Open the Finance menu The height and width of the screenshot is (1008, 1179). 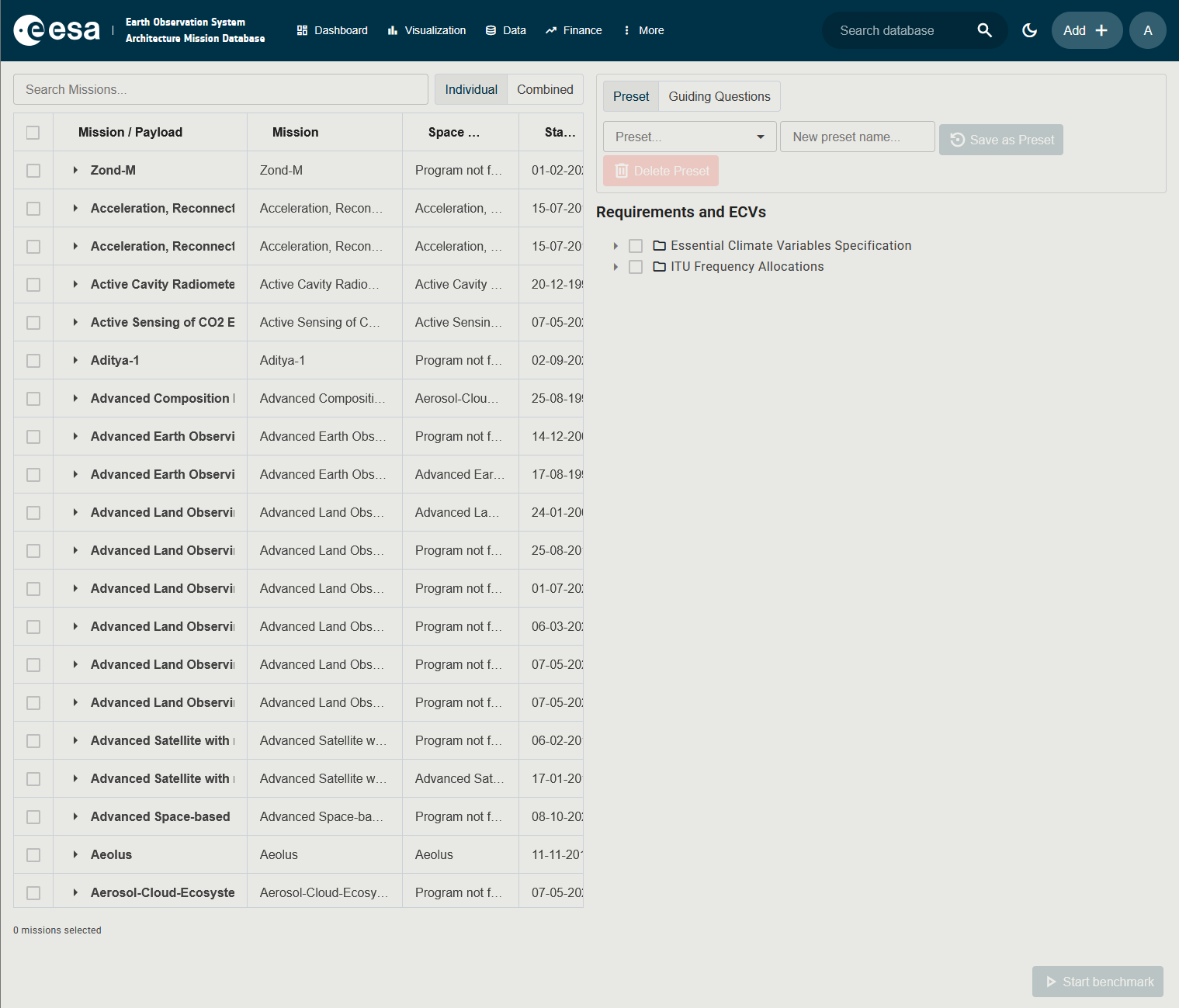pos(574,30)
